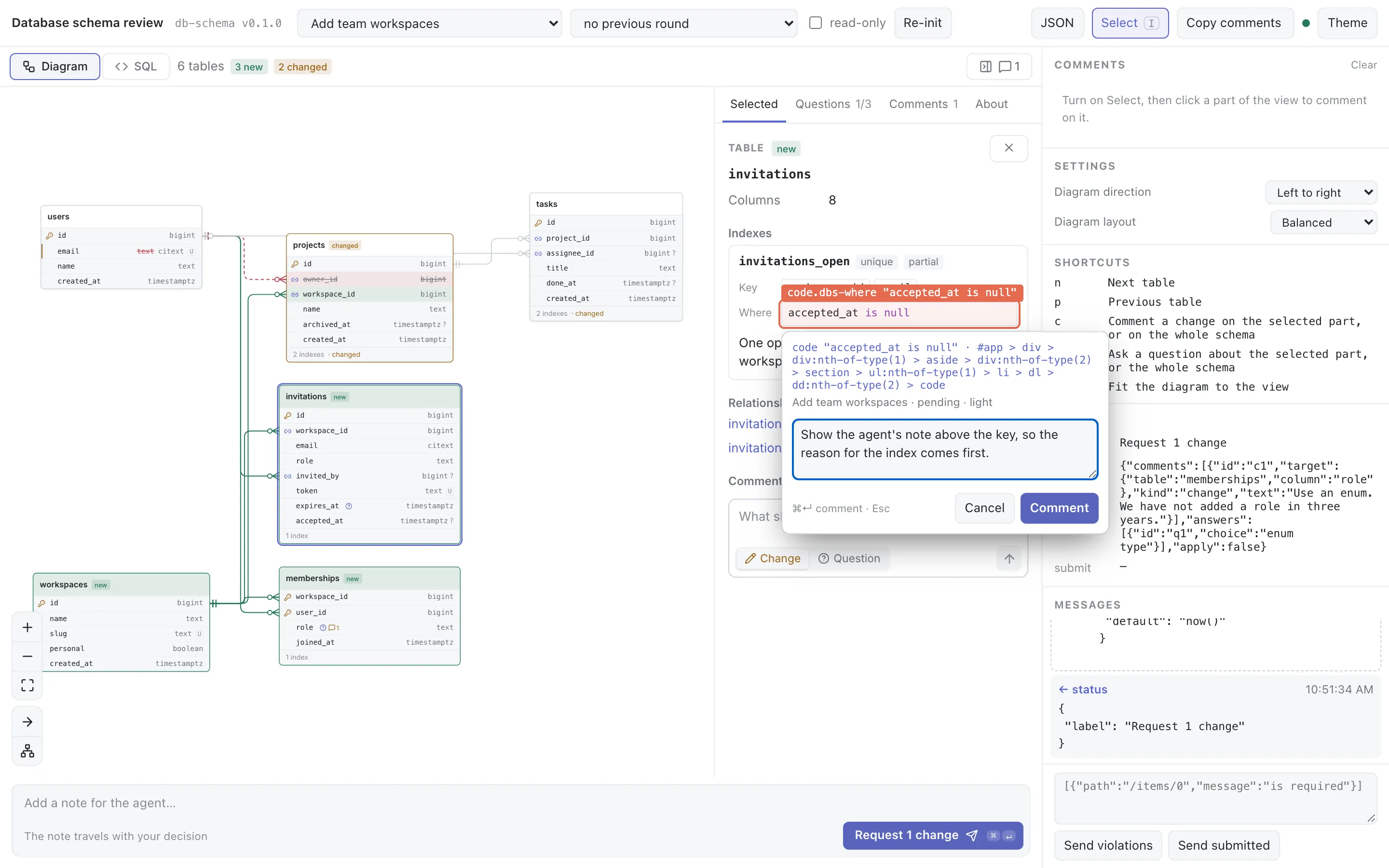Toggle the read-only checkbox
Image resolution: width=1389 pixels, height=868 pixels.
click(815, 23)
